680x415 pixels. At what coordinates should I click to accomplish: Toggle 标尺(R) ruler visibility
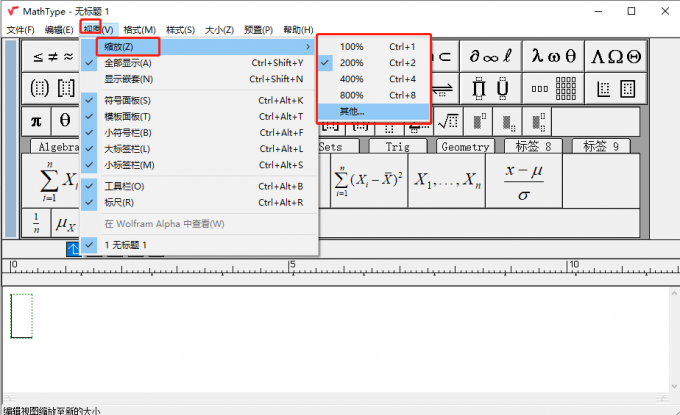(x=199, y=202)
